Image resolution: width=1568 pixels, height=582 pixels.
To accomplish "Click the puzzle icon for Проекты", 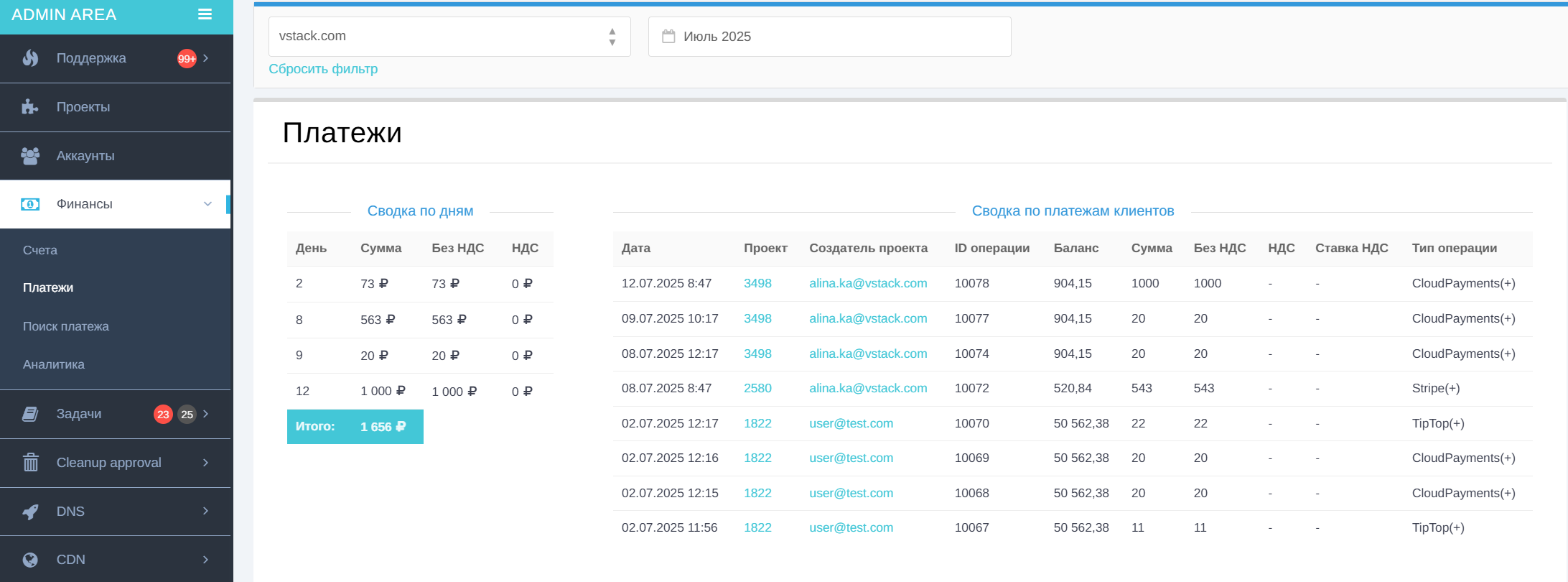I will pyautogui.click(x=30, y=107).
